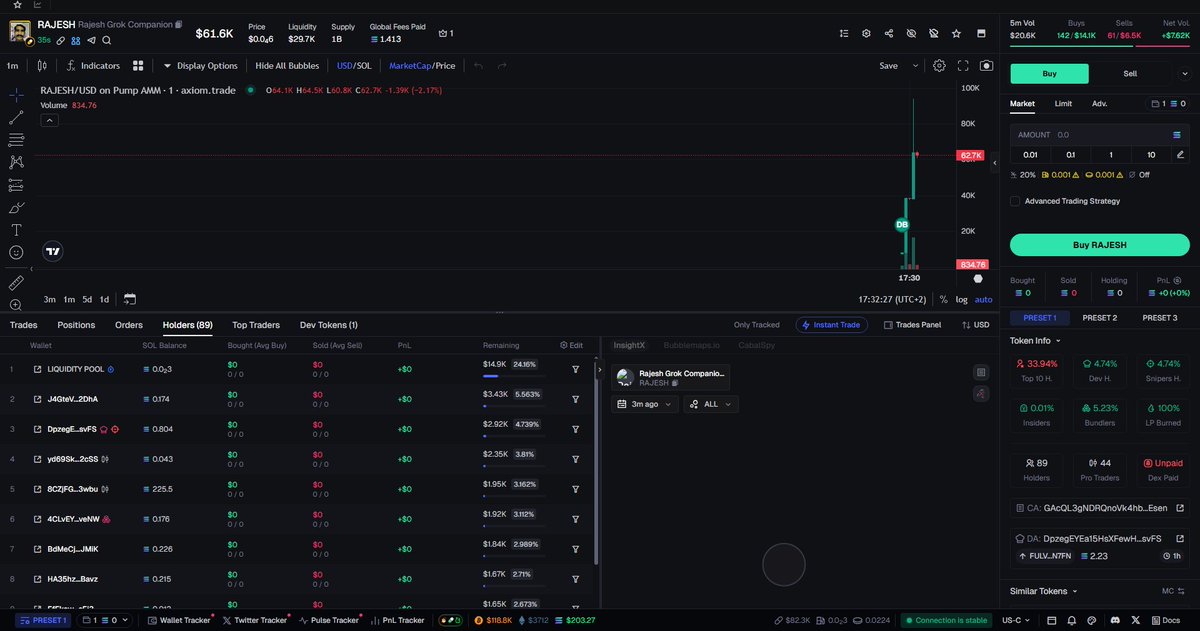Switch to Trades tab
This screenshot has height=631, width=1200.
pos(23,325)
